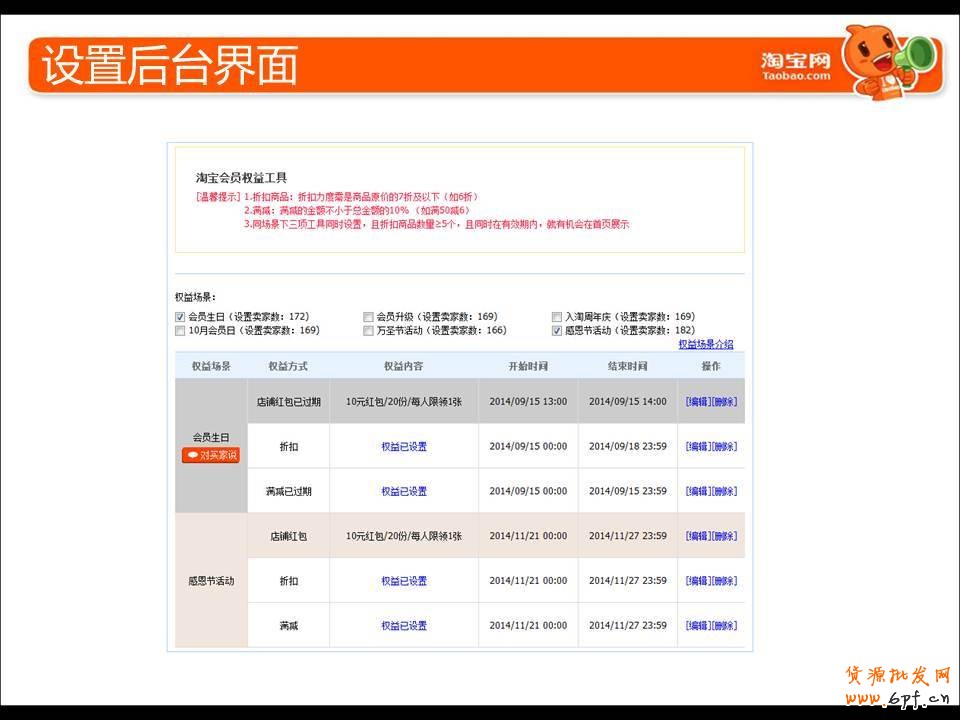Open 权益已设置 for 会员生日 折扣 row
960x720 pixels.
404,446
